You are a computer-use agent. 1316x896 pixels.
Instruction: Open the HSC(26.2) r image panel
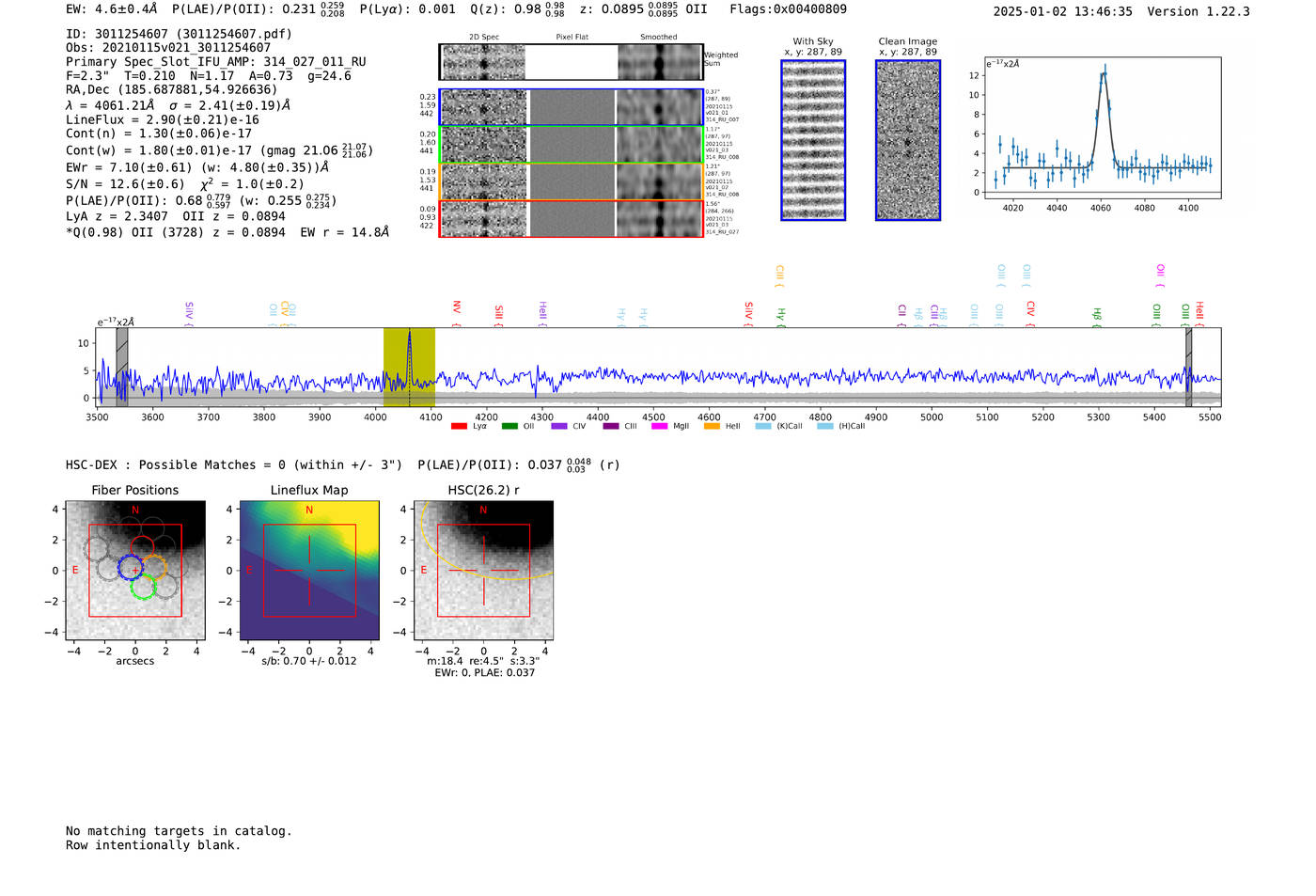click(x=483, y=570)
